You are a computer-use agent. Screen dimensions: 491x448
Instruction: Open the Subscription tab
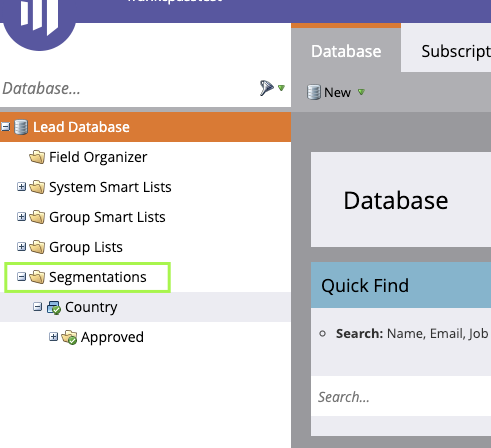coord(446,50)
